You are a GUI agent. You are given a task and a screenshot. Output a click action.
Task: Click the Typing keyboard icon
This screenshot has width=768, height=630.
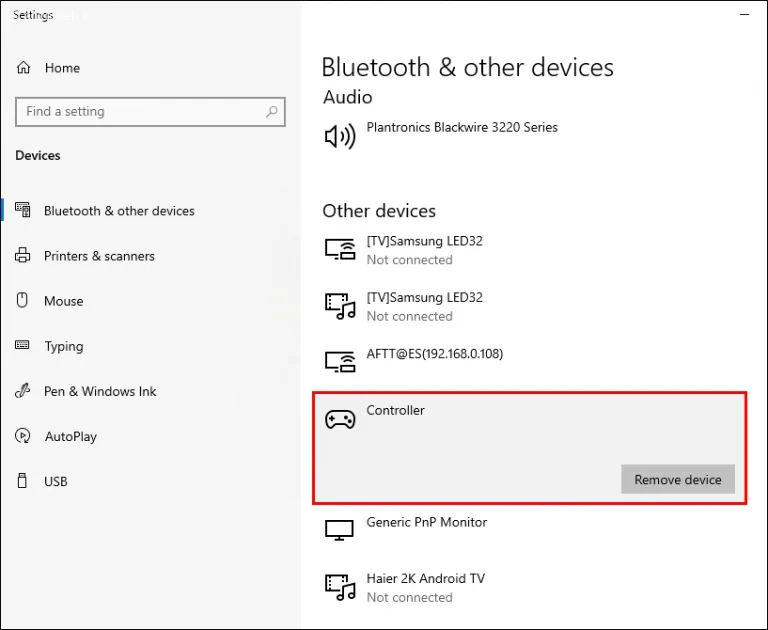pyautogui.click(x=22, y=346)
